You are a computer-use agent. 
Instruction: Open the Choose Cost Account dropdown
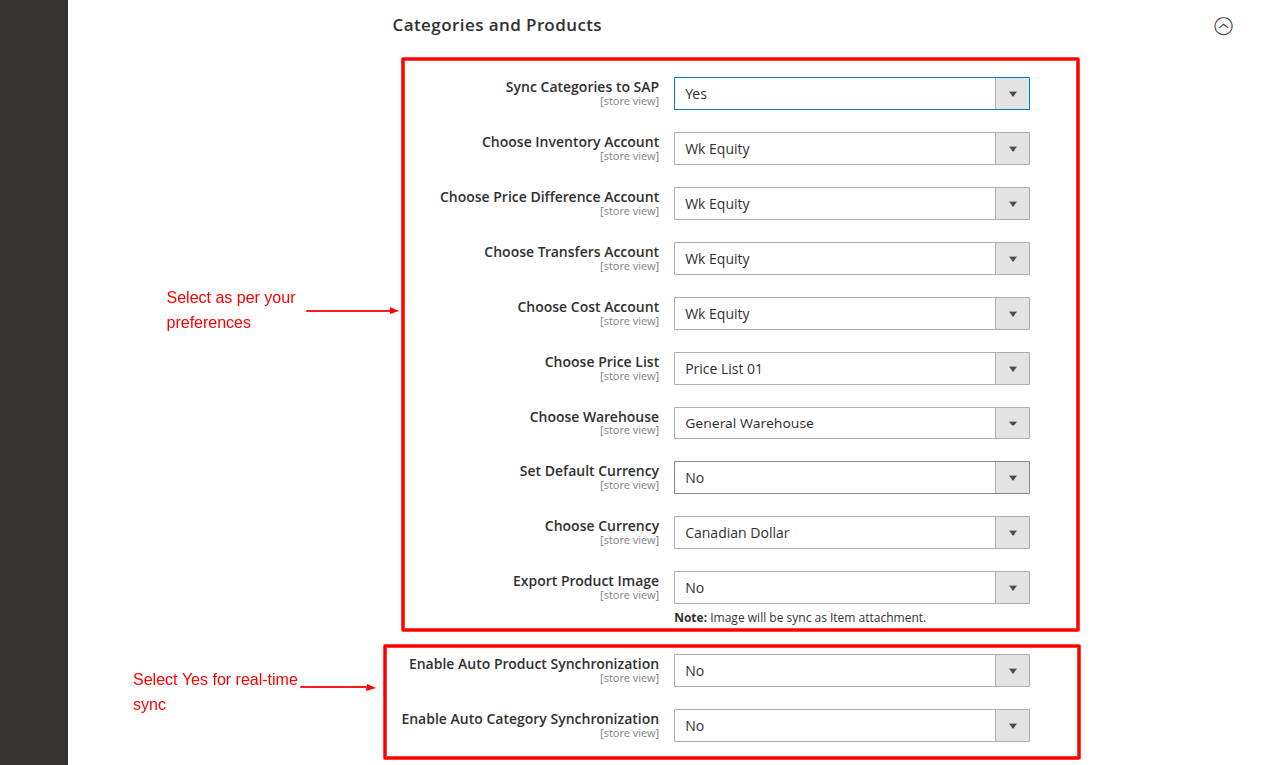[x=1013, y=313]
